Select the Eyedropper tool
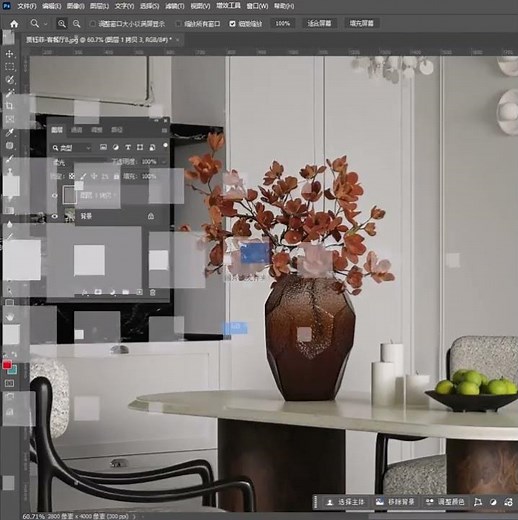Viewport: 518px width, 520px height. click(10, 132)
